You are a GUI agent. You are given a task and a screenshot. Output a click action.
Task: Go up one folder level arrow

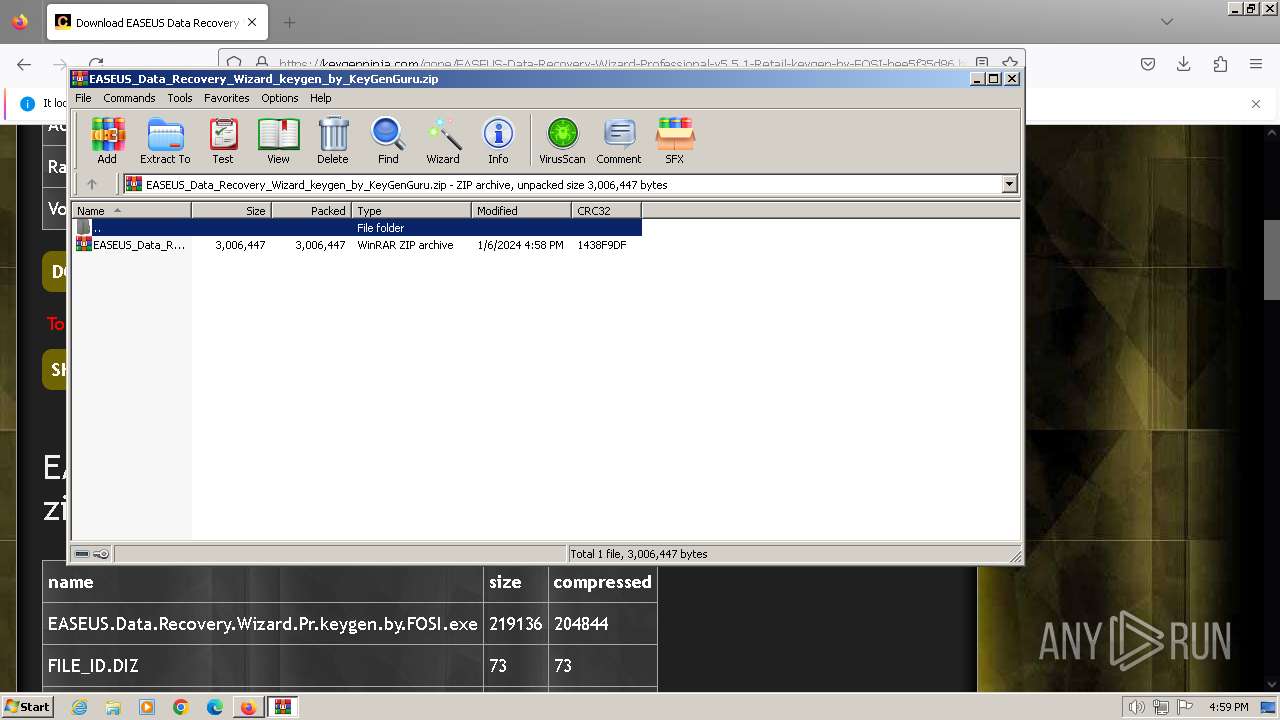(92, 184)
